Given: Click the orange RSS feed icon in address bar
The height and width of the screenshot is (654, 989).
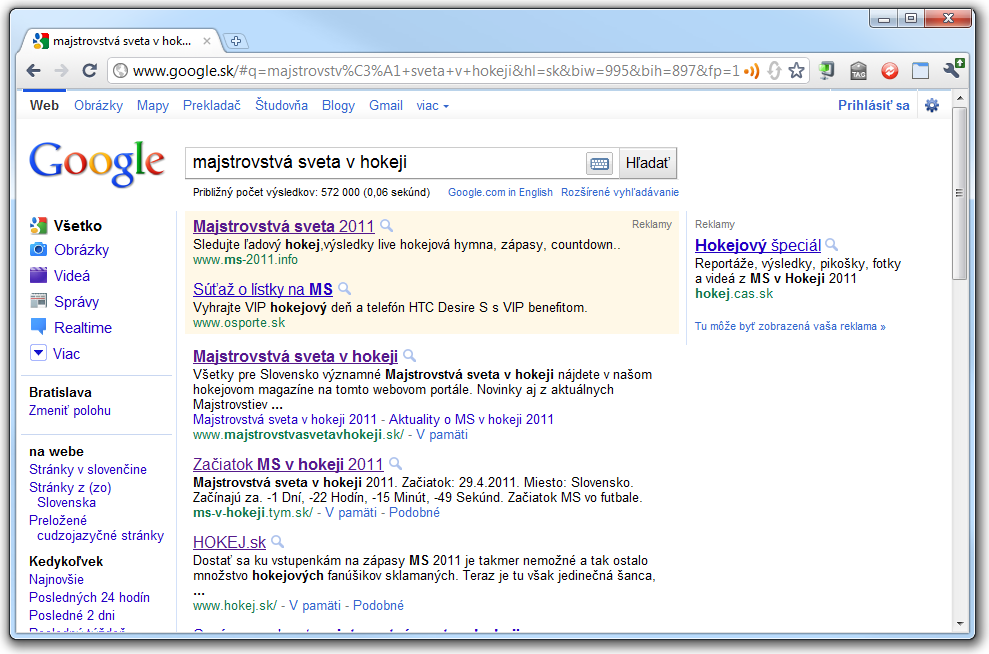Looking at the screenshot, I should [751, 71].
